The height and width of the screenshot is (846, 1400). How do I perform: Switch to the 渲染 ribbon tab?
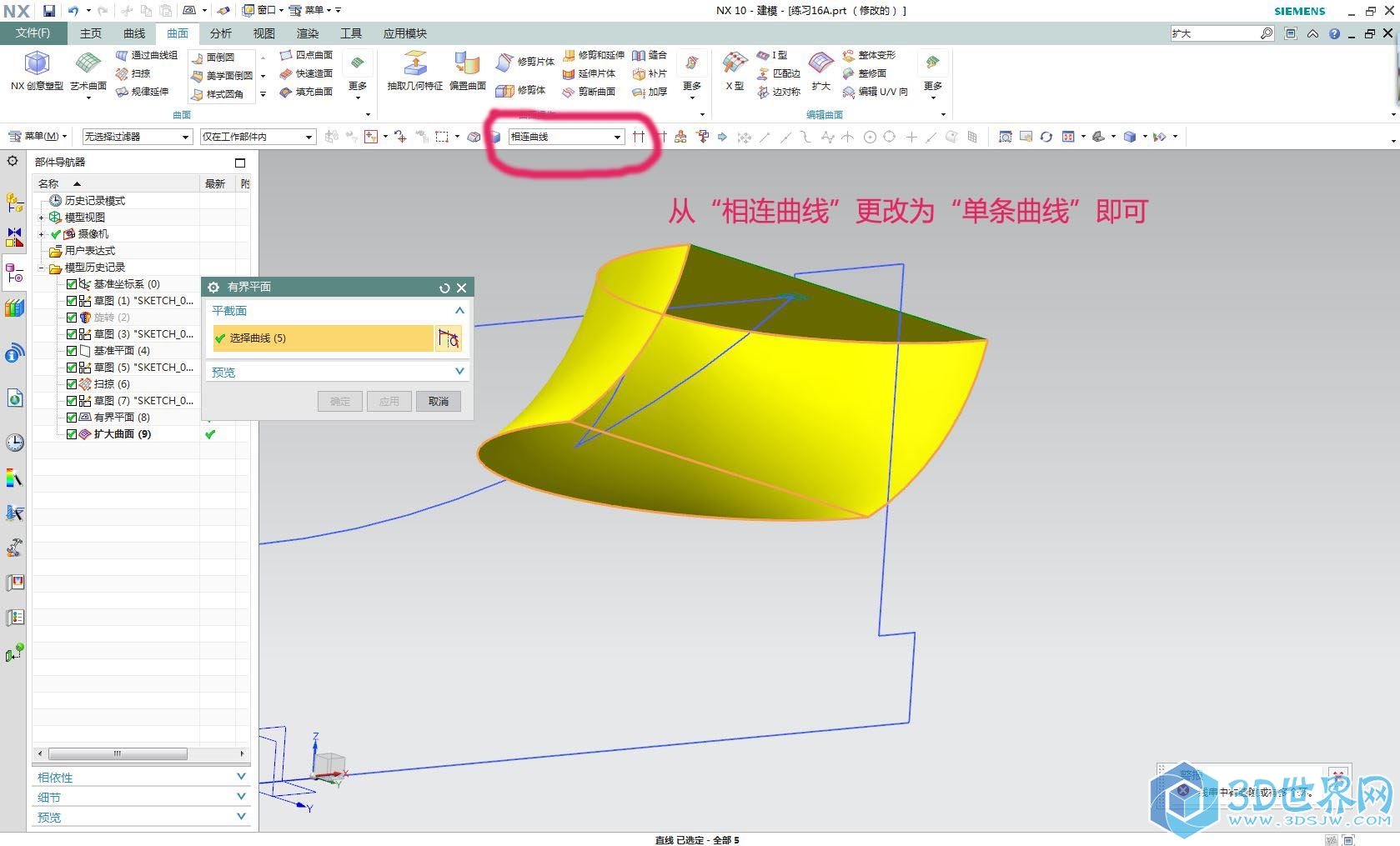pos(308,33)
